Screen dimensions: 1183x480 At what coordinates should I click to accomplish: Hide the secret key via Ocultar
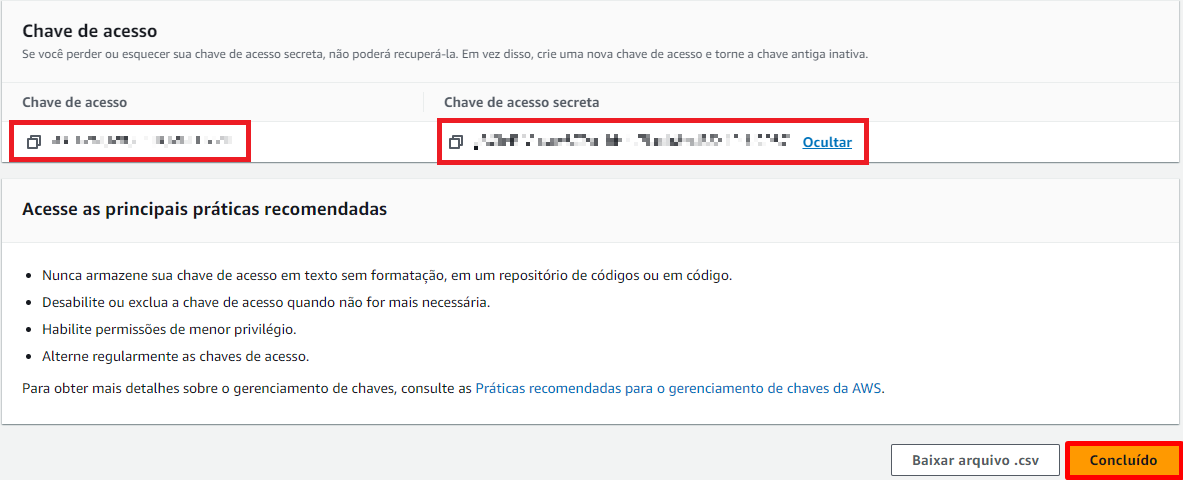pos(827,142)
